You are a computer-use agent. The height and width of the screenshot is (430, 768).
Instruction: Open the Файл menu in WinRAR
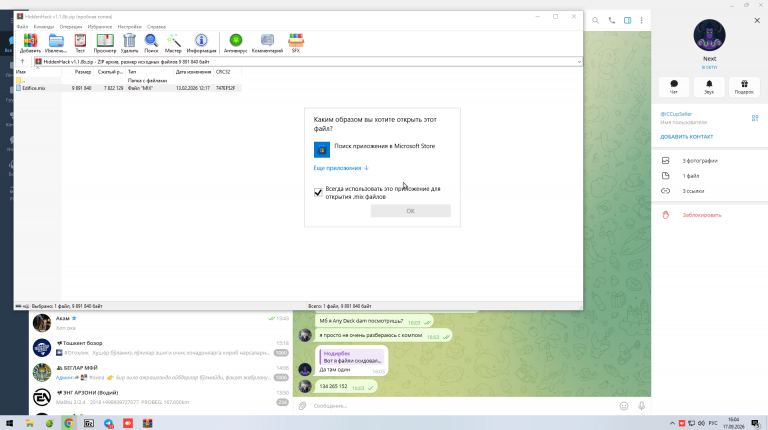coord(22,27)
